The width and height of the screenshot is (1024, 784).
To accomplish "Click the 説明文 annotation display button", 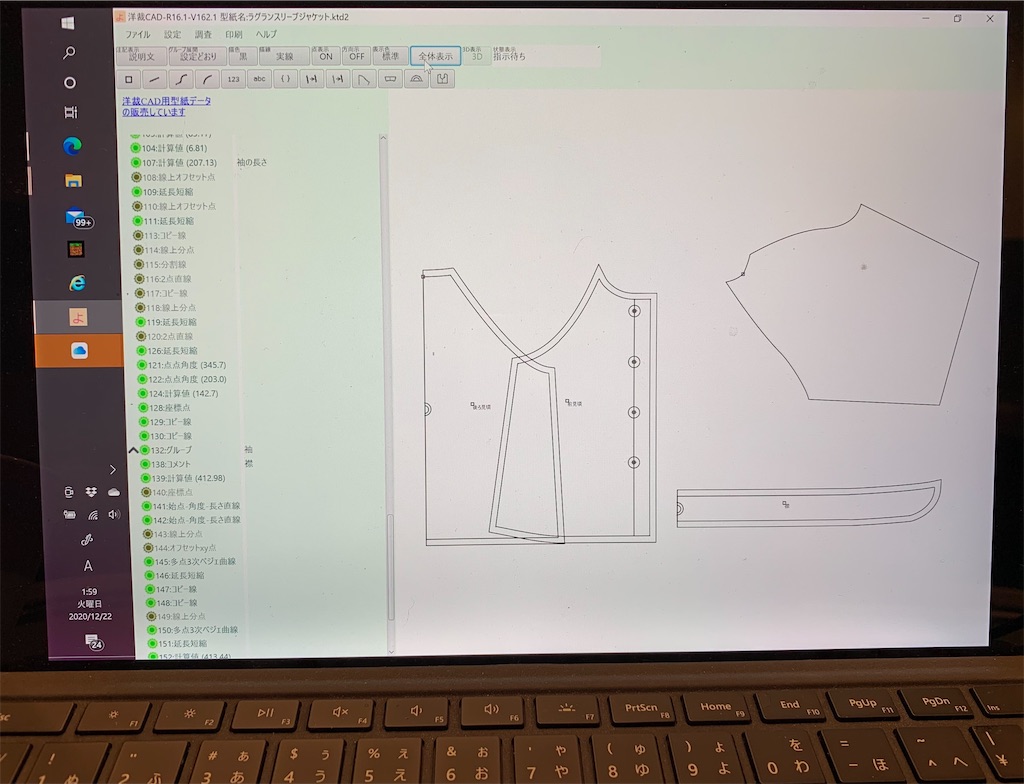I will pyautogui.click(x=142, y=56).
